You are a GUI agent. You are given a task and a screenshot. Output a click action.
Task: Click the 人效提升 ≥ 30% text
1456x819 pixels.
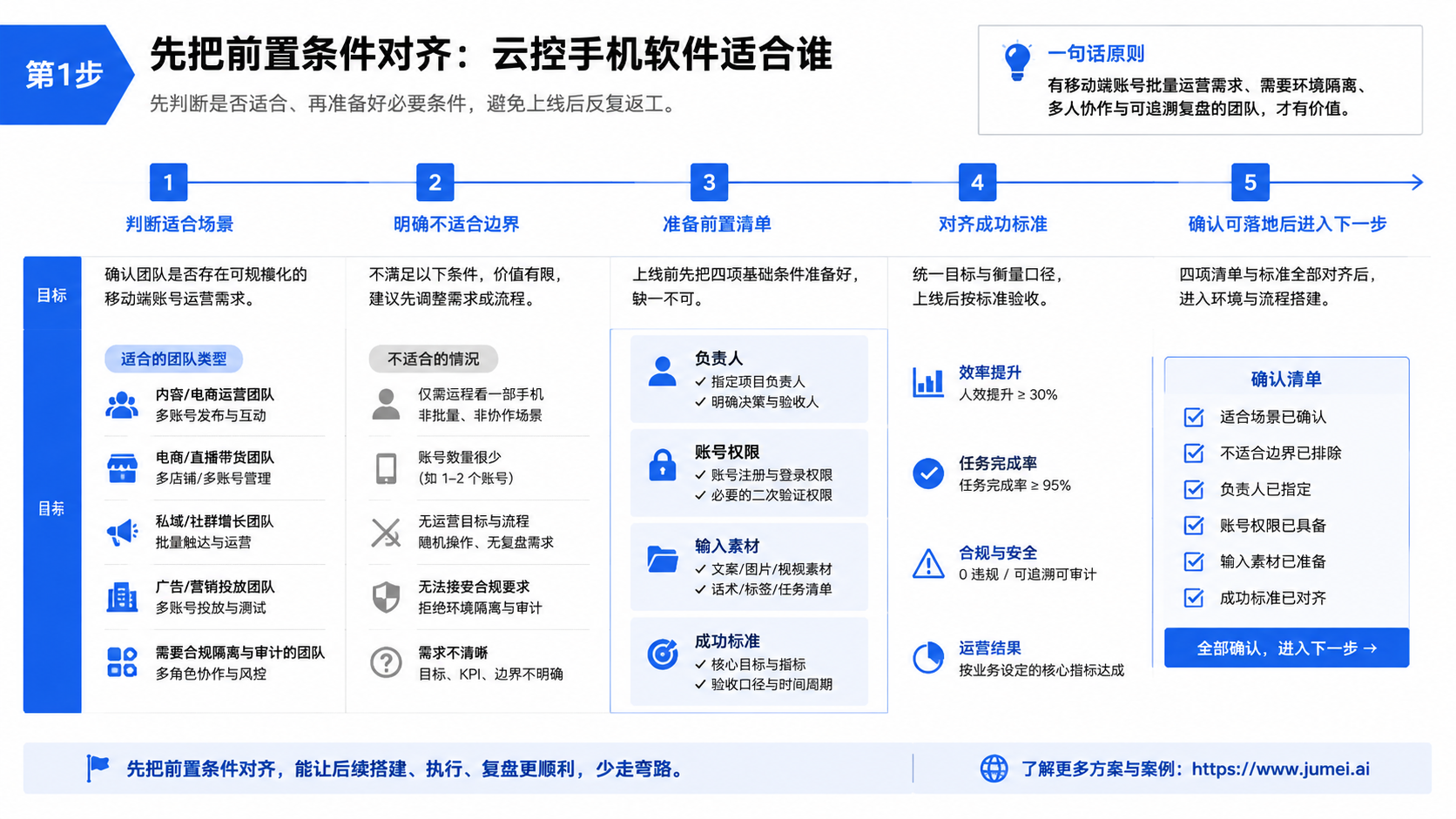pyautogui.click(x=1008, y=395)
